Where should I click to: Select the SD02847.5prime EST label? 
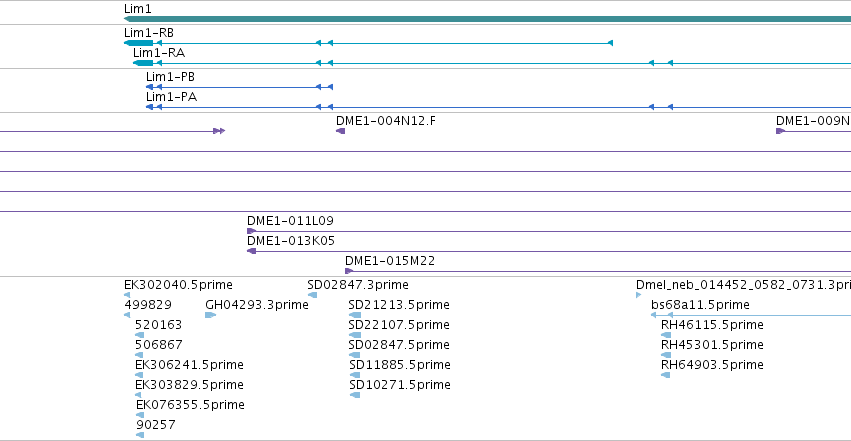[x=399, y=344]
